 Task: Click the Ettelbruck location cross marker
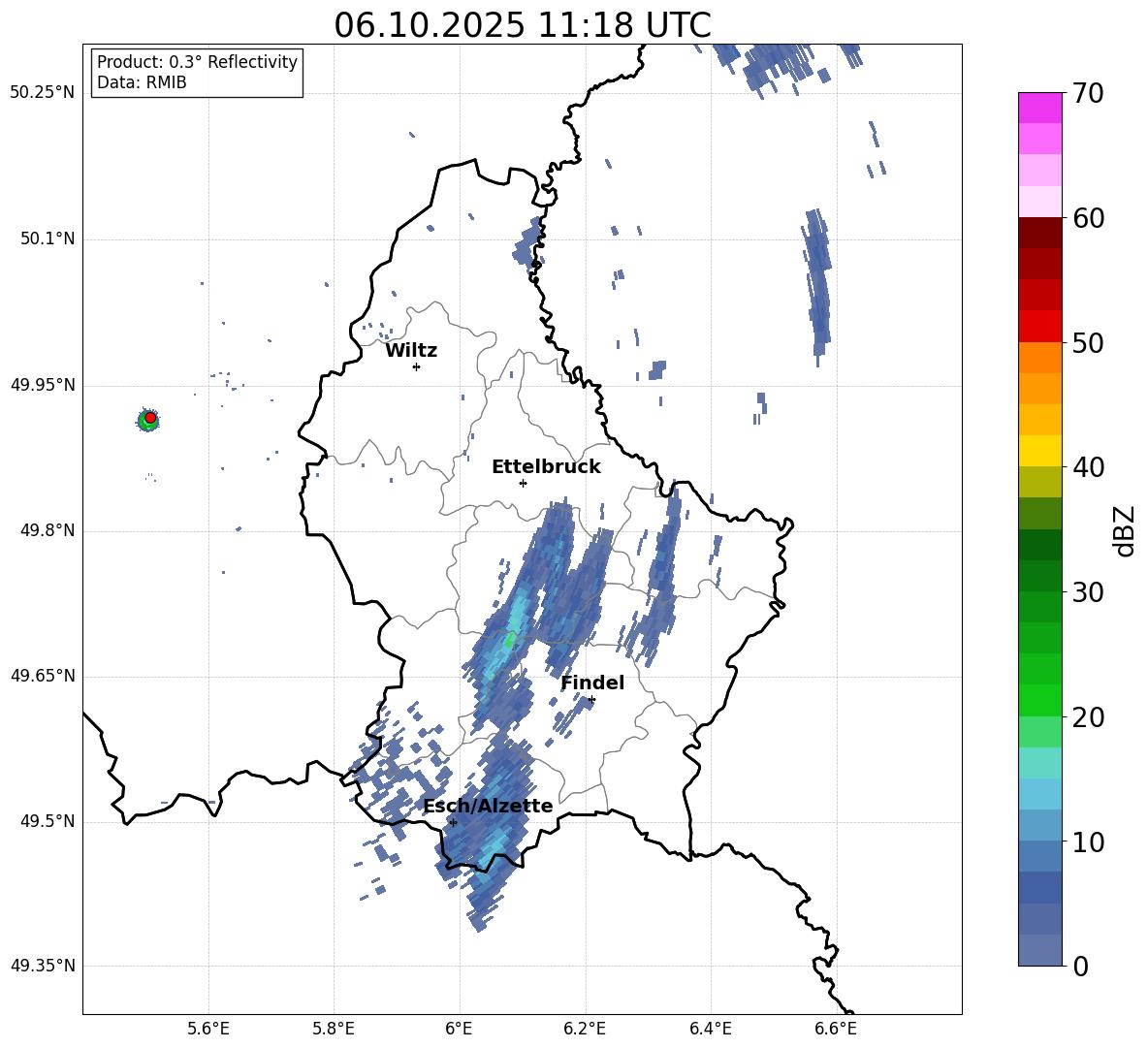pos(523,483)
